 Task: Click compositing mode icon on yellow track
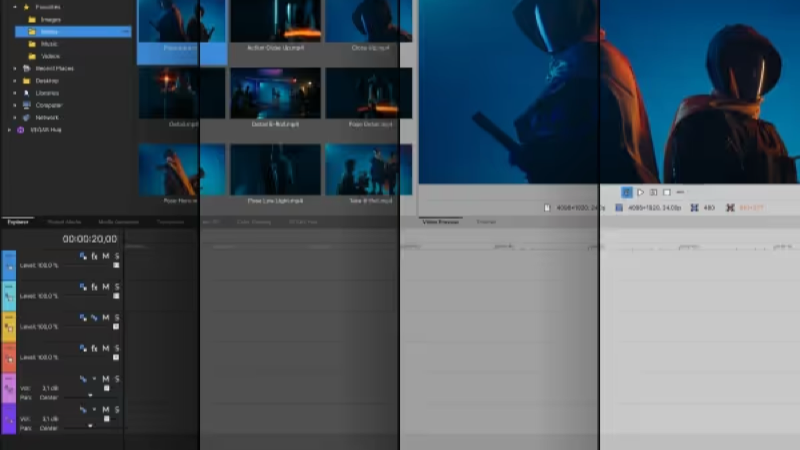pos(83,318)
